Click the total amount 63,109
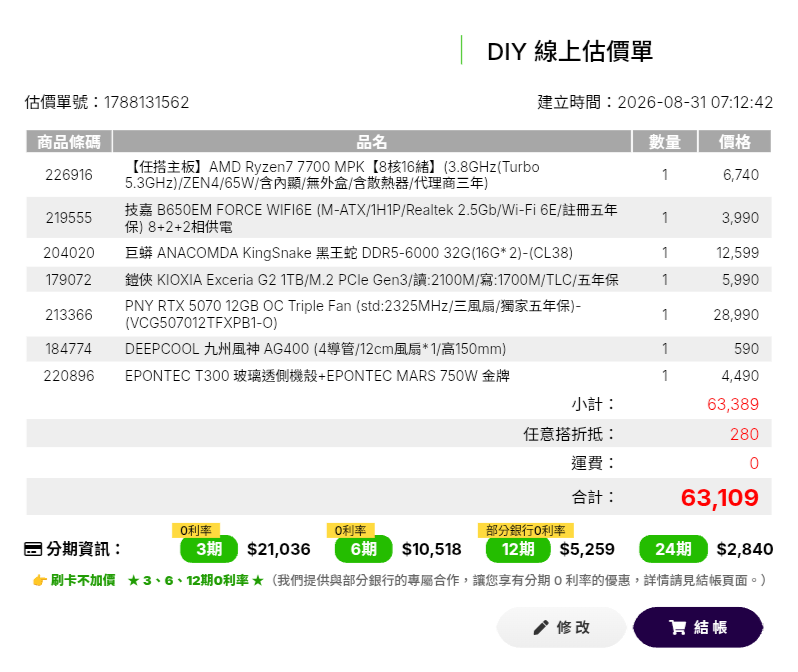Image resolution: width=798 pixels, height=672 pixels. 720,497
